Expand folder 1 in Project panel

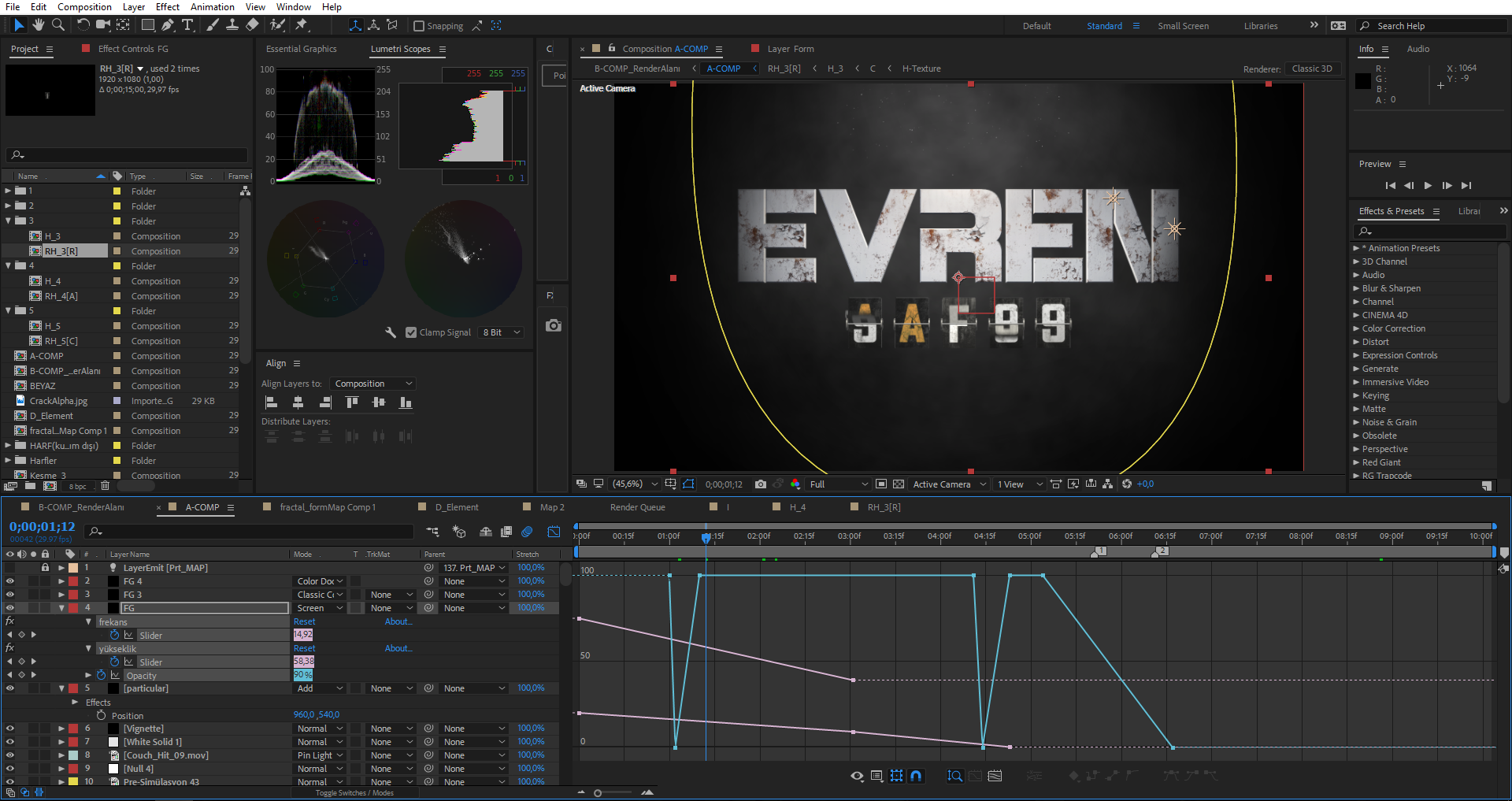(x=8, y=191)
